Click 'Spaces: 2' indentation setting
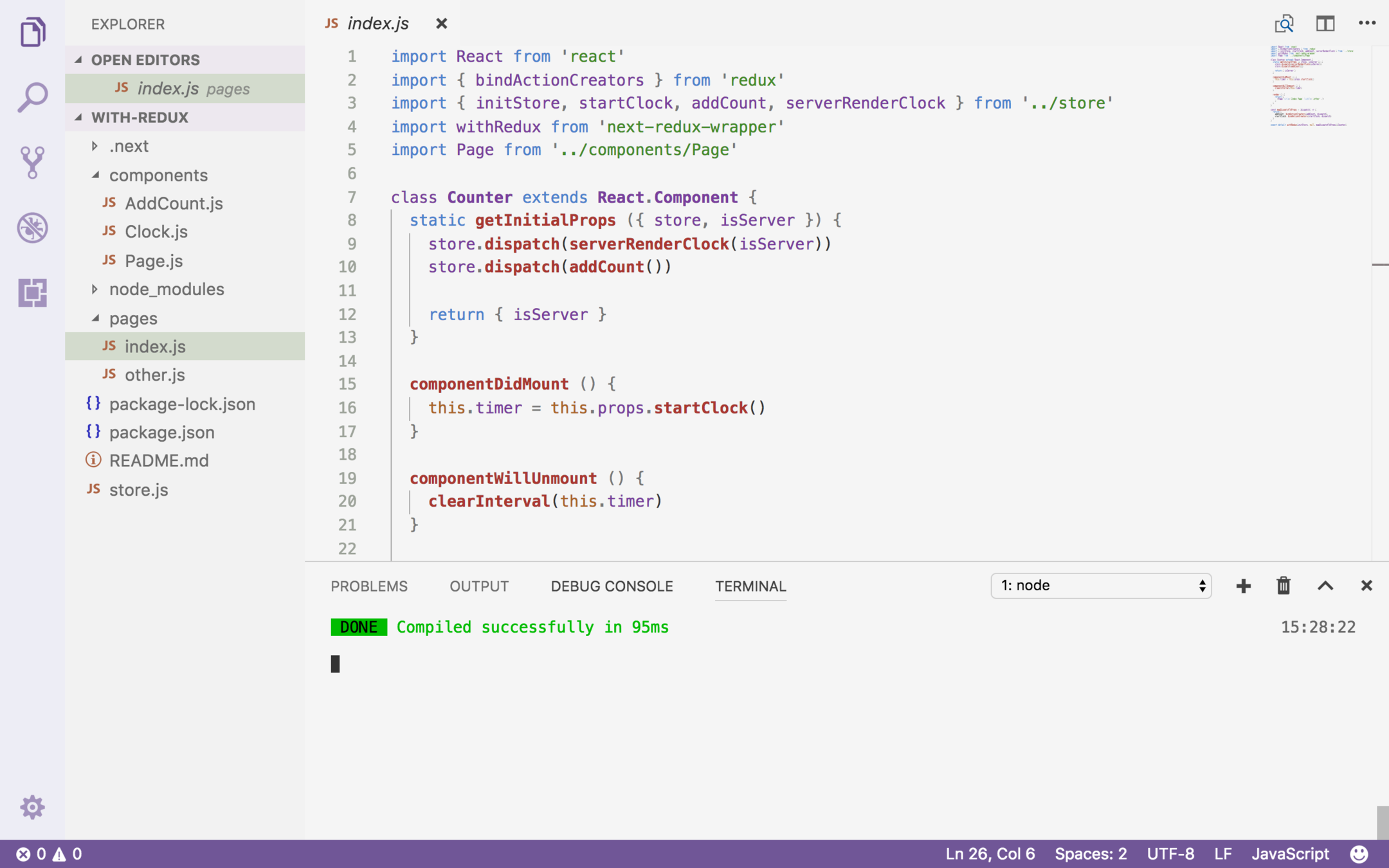The height and width of the screenshot is (868, 1389). 1091,854
